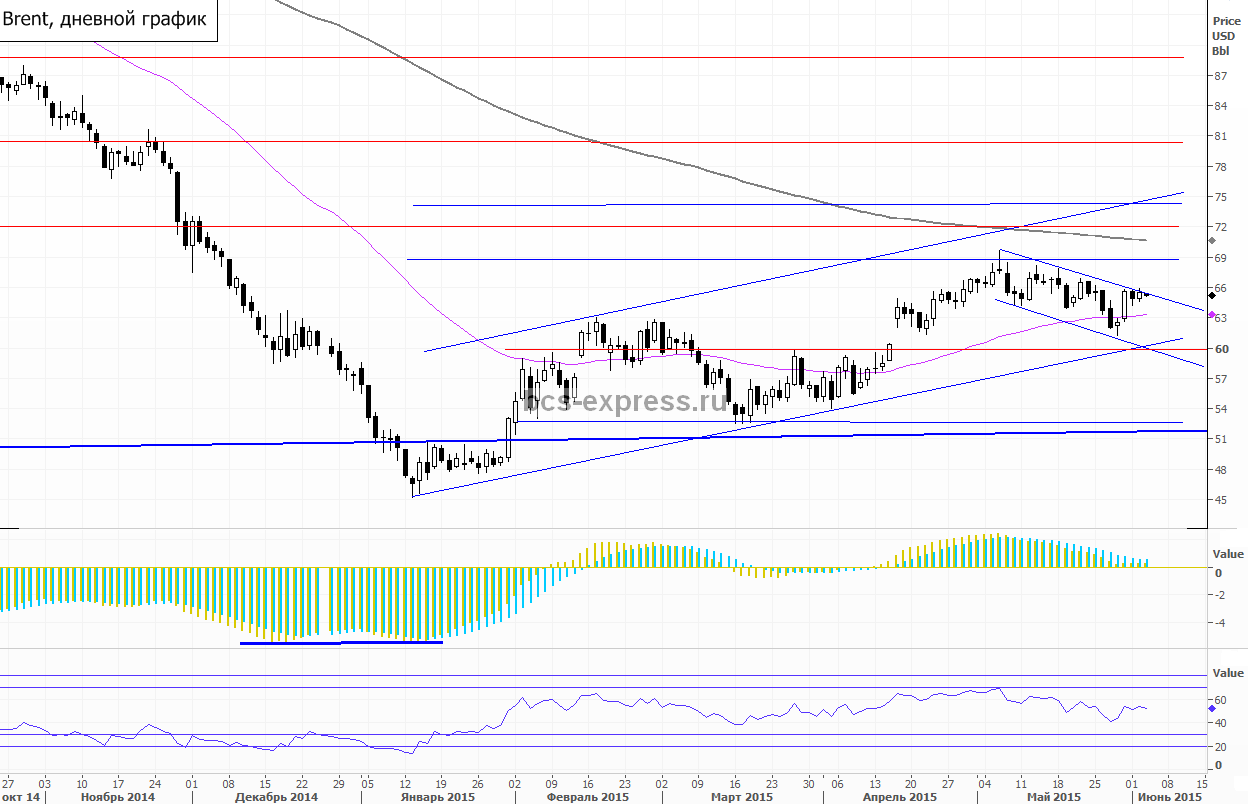This screenshot has height=804, width=1248.
Task: Click the magenta diamond moving average marker
Action: click(x=1212, y=315)
